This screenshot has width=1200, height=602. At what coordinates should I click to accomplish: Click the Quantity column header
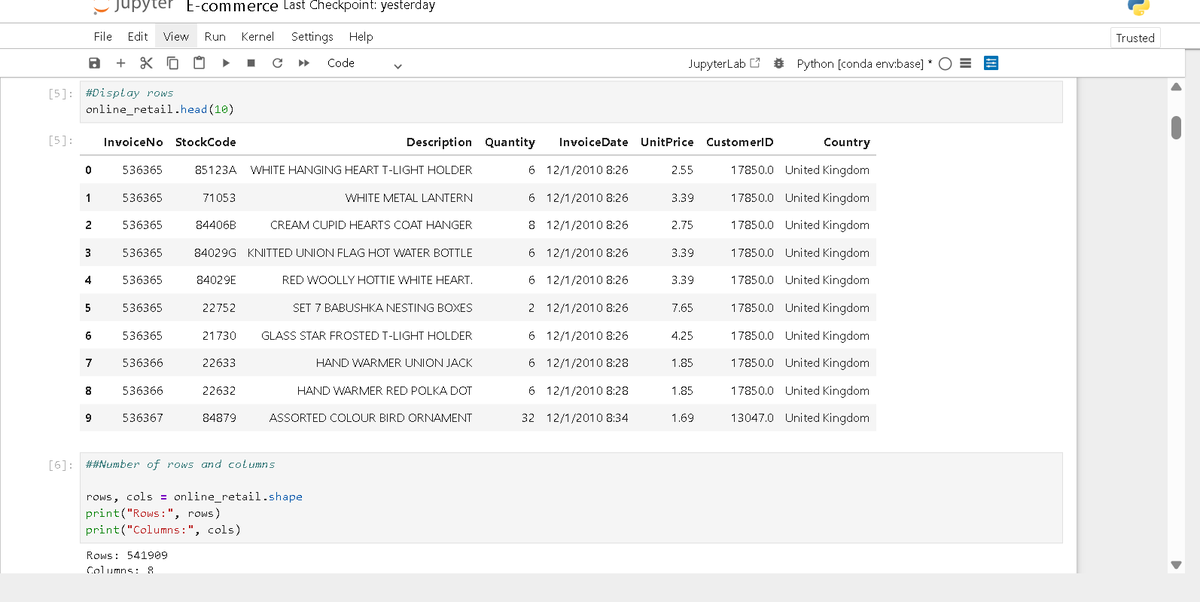510,142
